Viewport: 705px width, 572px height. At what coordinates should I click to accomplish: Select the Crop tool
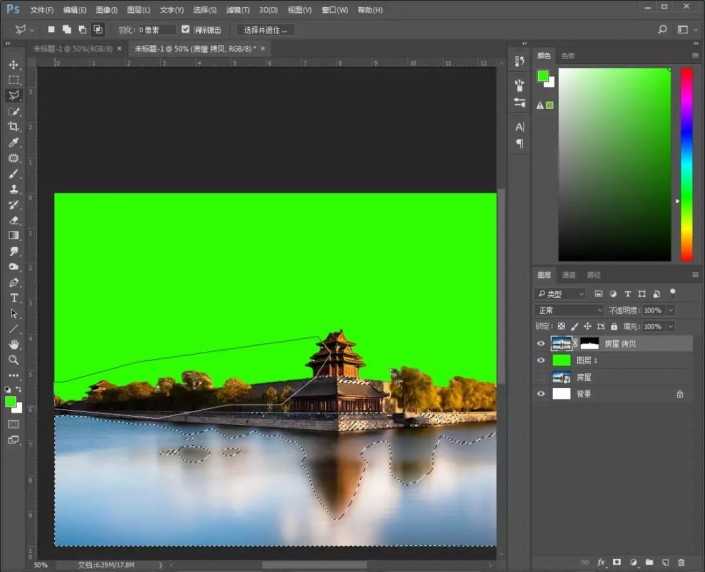14,127
